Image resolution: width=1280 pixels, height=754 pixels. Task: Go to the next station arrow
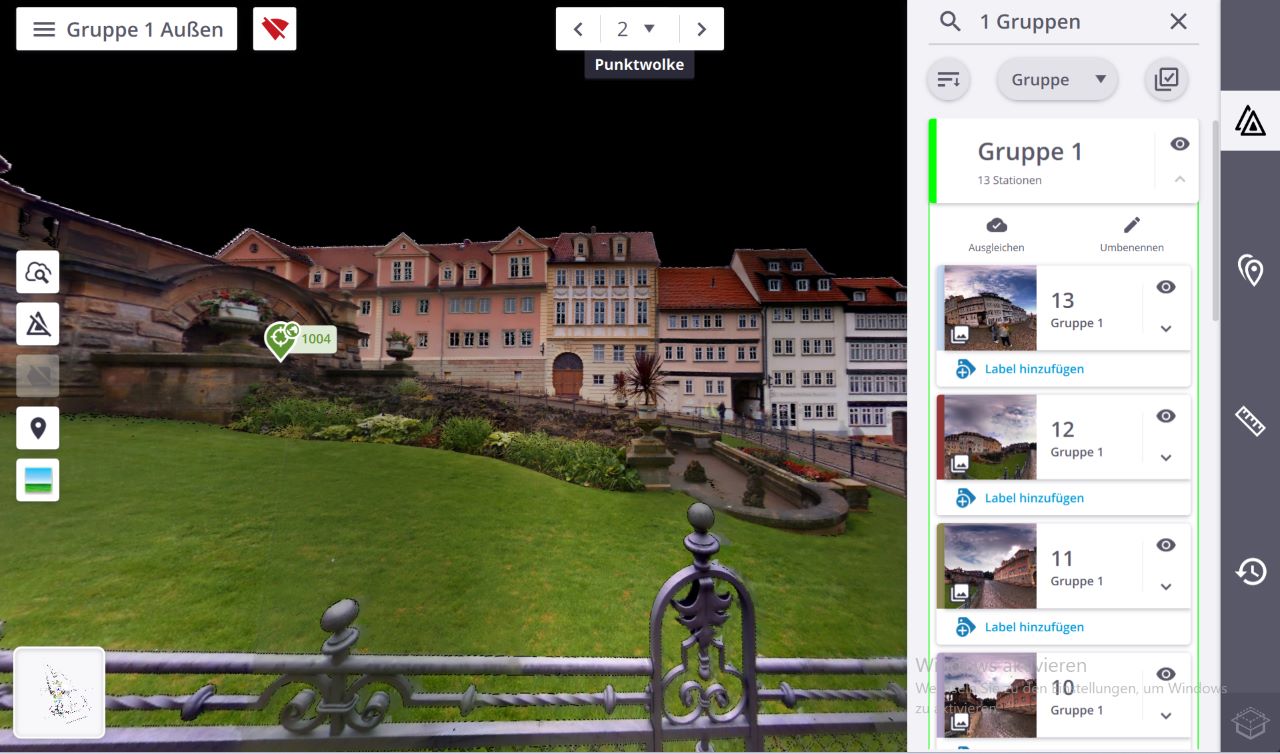pos(701,29)
